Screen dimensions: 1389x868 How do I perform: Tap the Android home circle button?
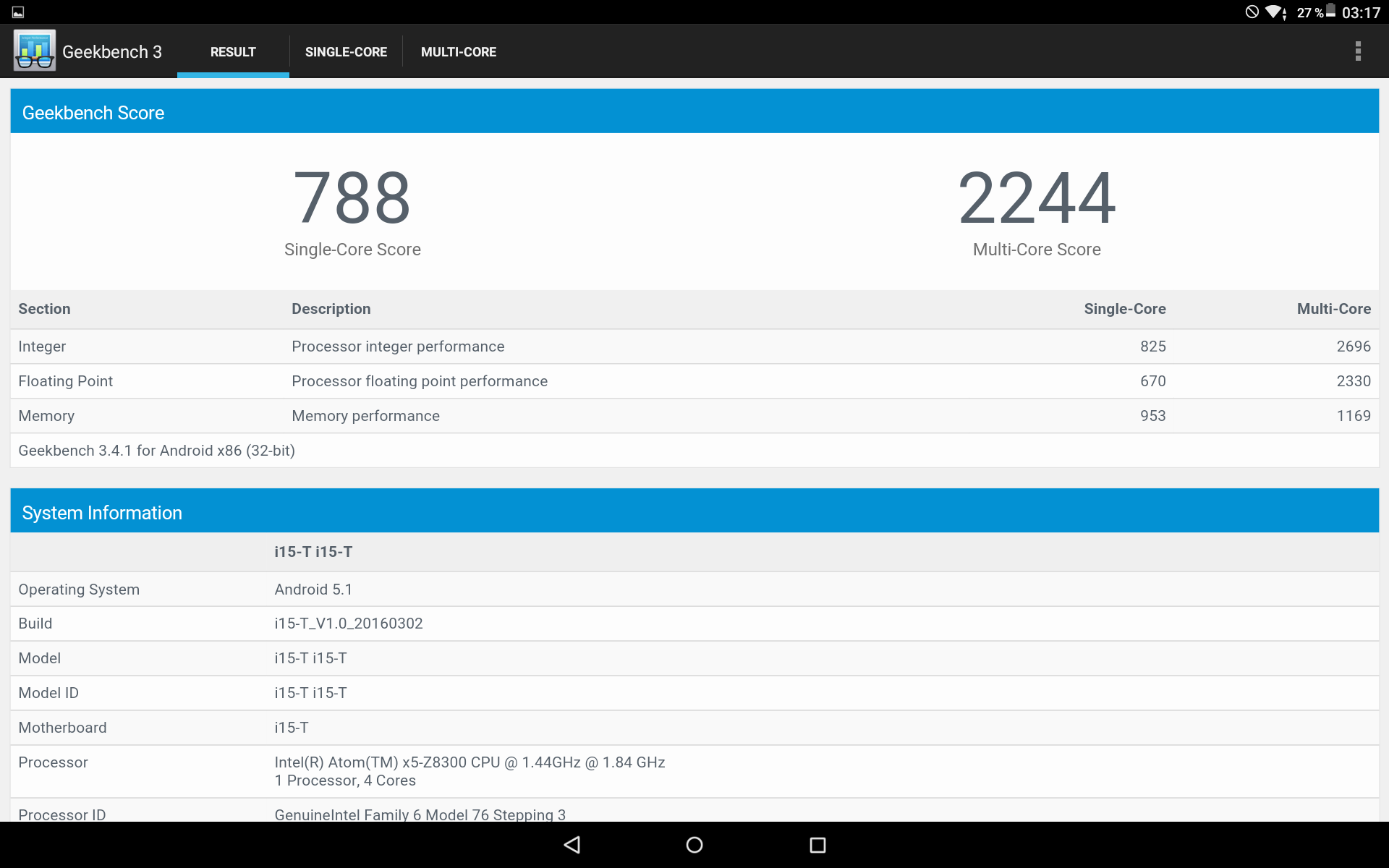click(694, 844)
